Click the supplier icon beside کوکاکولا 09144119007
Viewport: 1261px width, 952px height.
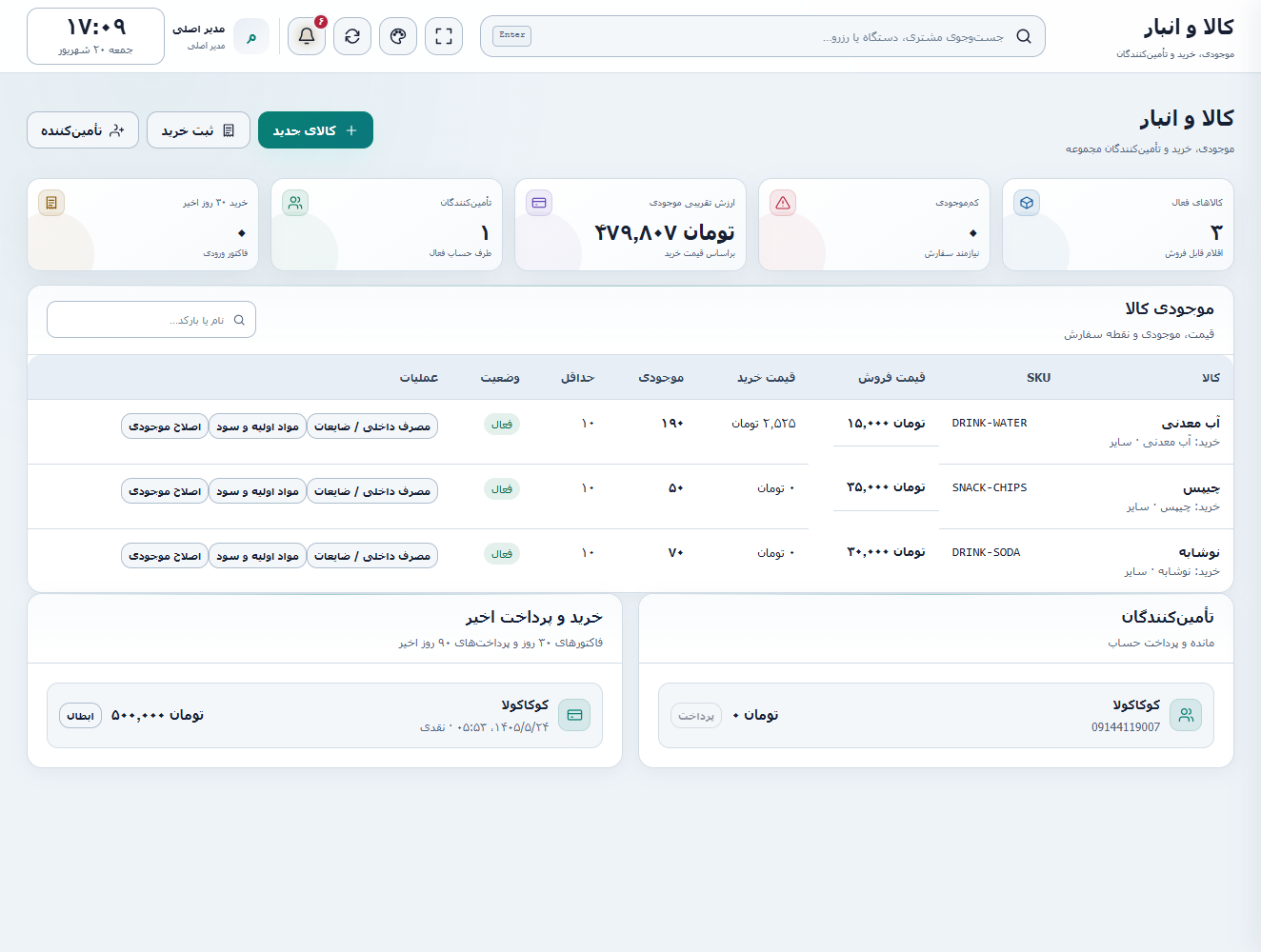click(x=1186, y=715)
